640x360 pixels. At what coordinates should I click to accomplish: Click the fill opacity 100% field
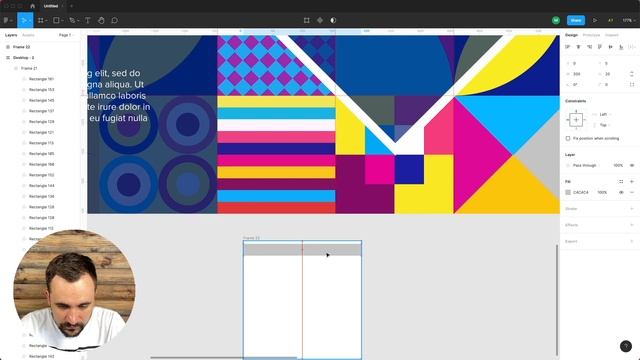coord(602,192)
